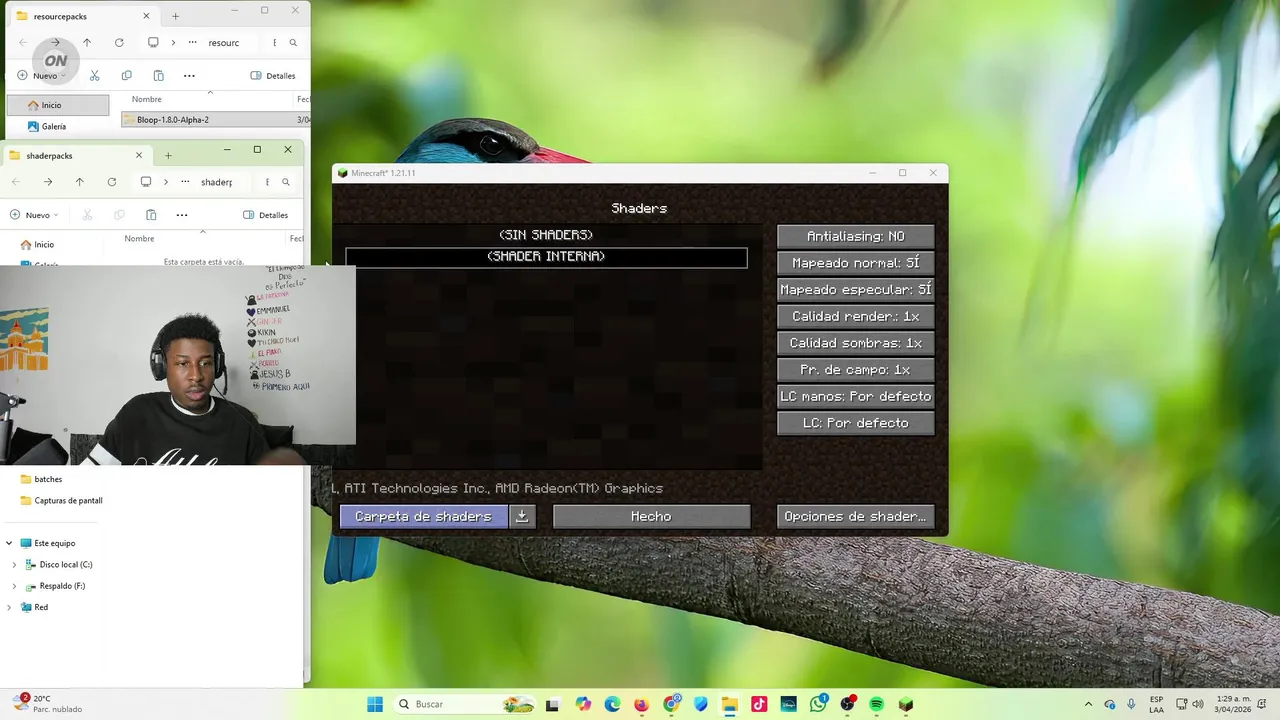Add new tab in resourcepacks window
Screen dimensions: 1280x720
(x=175, y=16)
